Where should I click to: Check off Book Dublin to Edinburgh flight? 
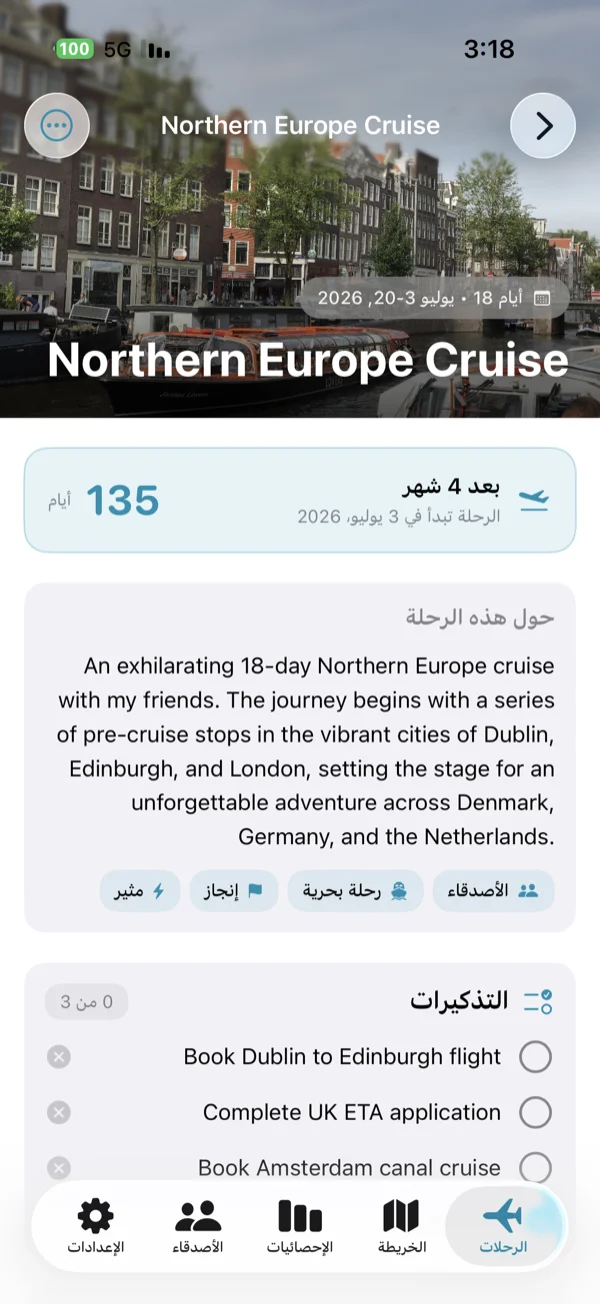pyautogui.click(x=536, y=1057)
